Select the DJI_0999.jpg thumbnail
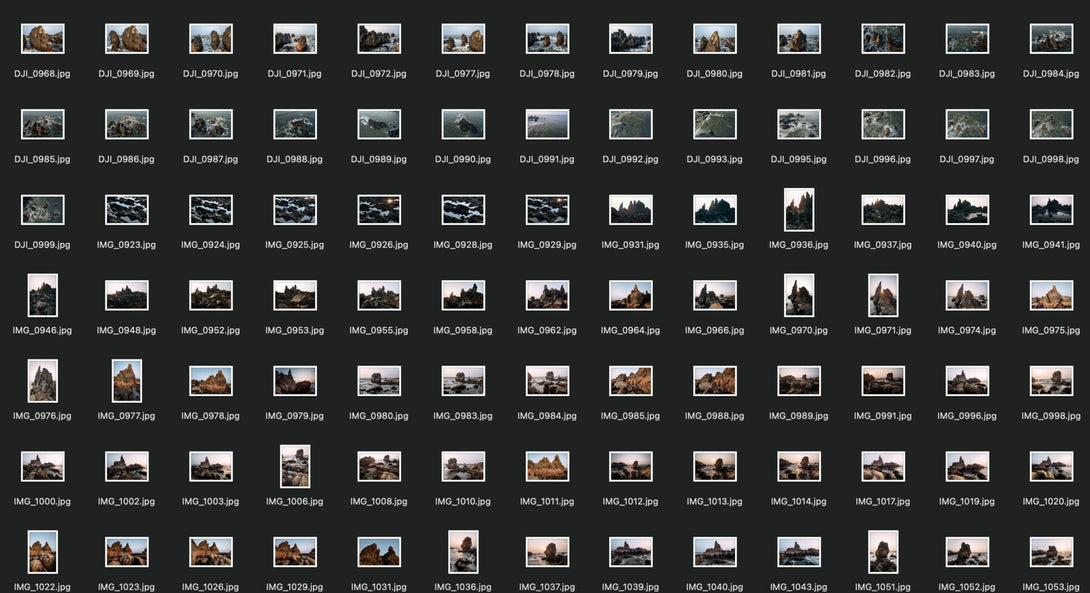This screenshot has height=593, width=1090. click(42, 210)
